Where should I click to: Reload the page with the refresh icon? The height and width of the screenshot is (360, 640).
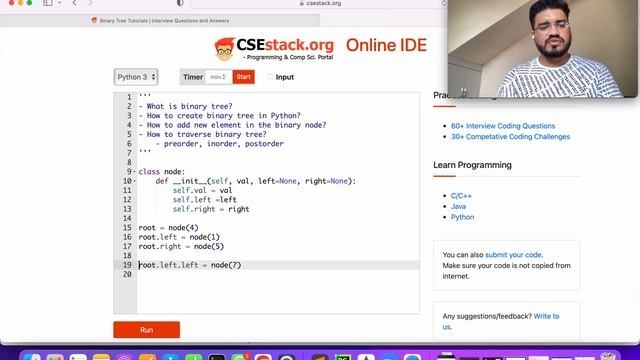pos(444,3)
